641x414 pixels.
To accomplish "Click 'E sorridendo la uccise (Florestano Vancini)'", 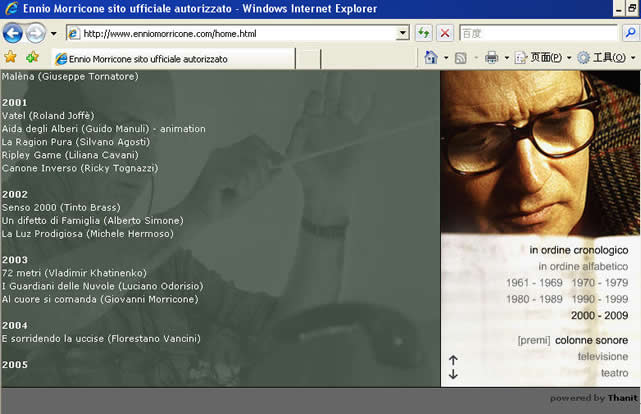I will [x=101, y=338].
